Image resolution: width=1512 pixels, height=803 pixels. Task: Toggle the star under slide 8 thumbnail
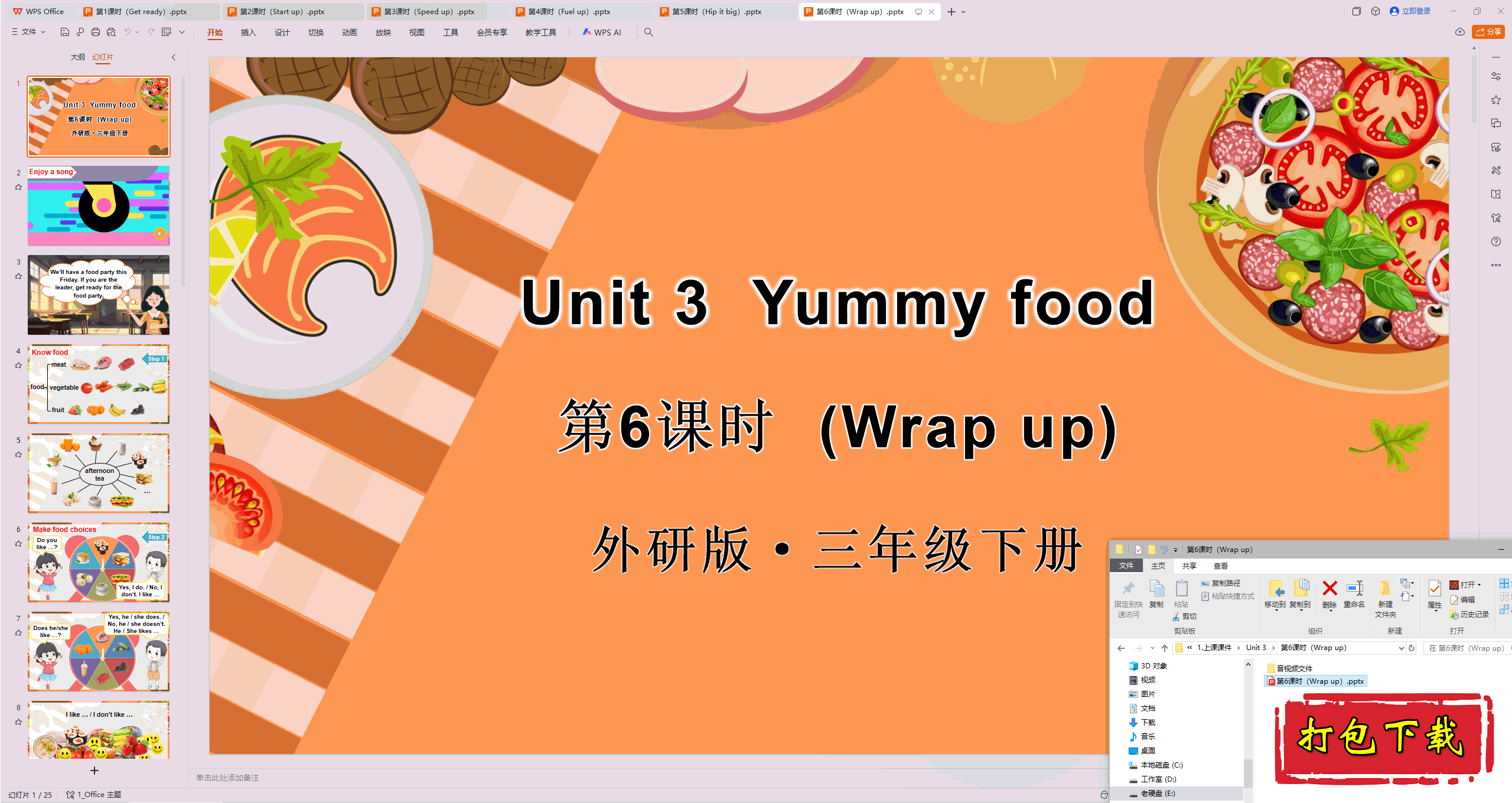click(18, 722)
